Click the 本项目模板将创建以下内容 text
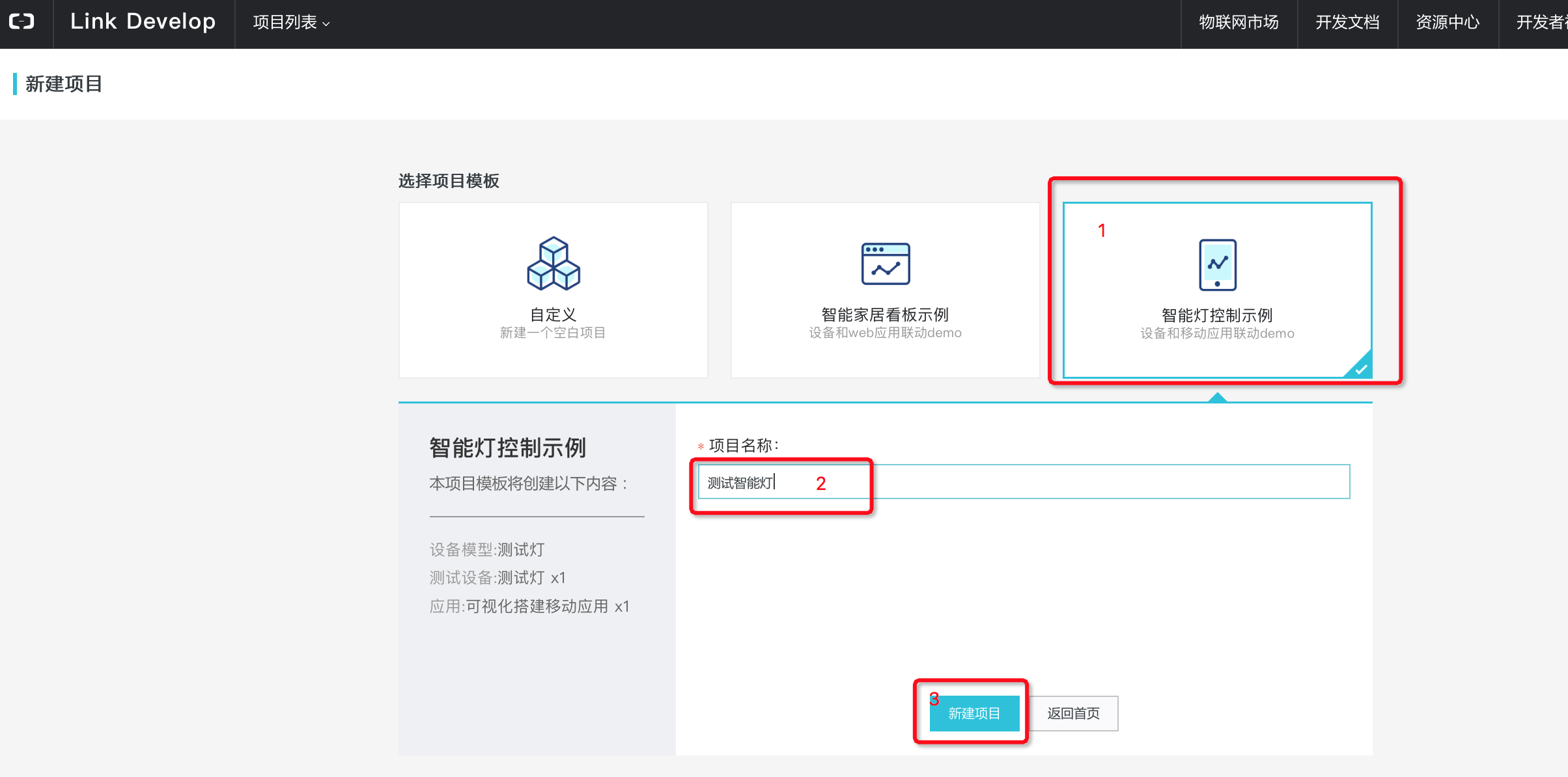The height and width of the screenshot is (777, 1568). 528,484
